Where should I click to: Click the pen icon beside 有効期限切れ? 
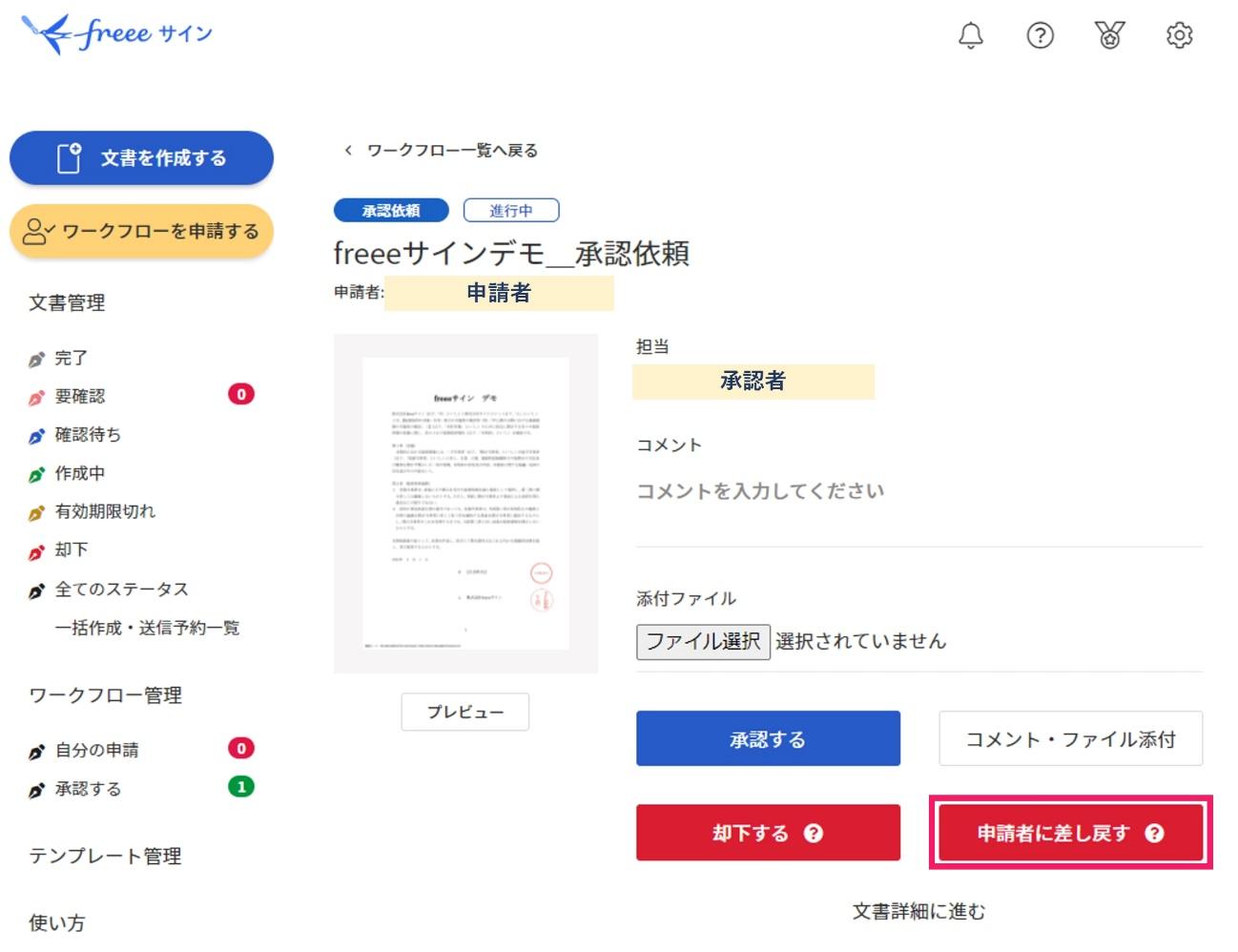coord(36,513)
